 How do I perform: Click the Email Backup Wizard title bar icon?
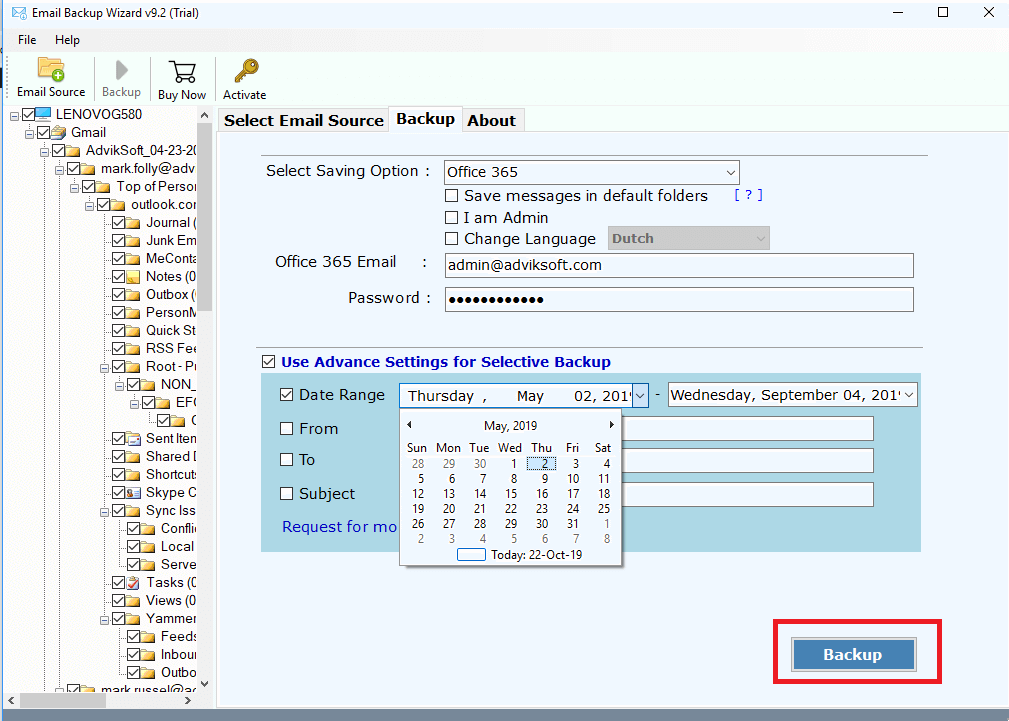click(19, 13)
